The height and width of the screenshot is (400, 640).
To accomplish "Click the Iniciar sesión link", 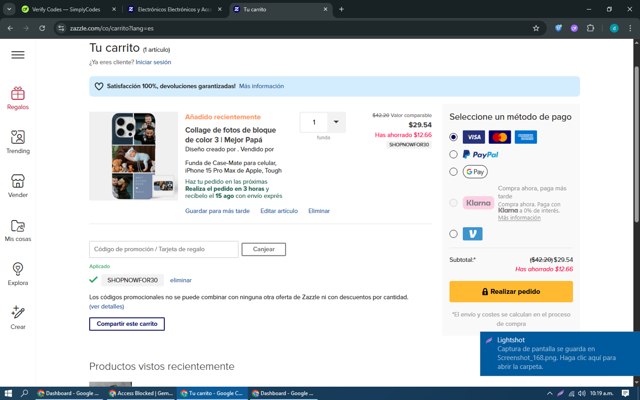I will click(153, 62).
